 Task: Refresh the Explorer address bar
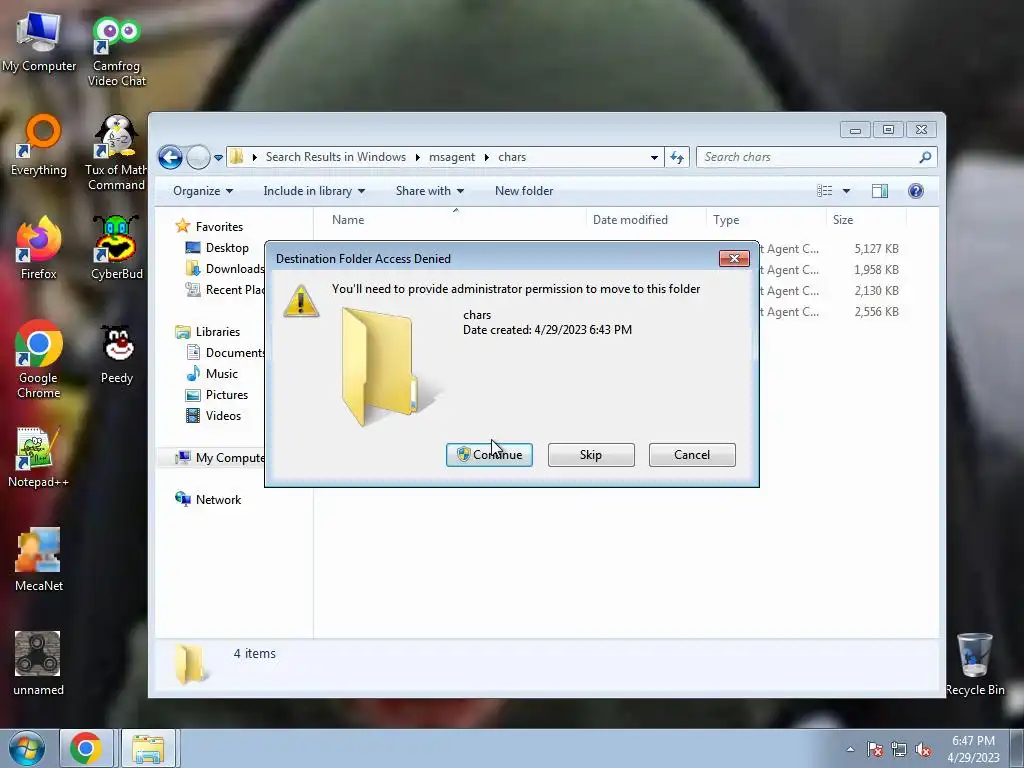coord(677,157)
